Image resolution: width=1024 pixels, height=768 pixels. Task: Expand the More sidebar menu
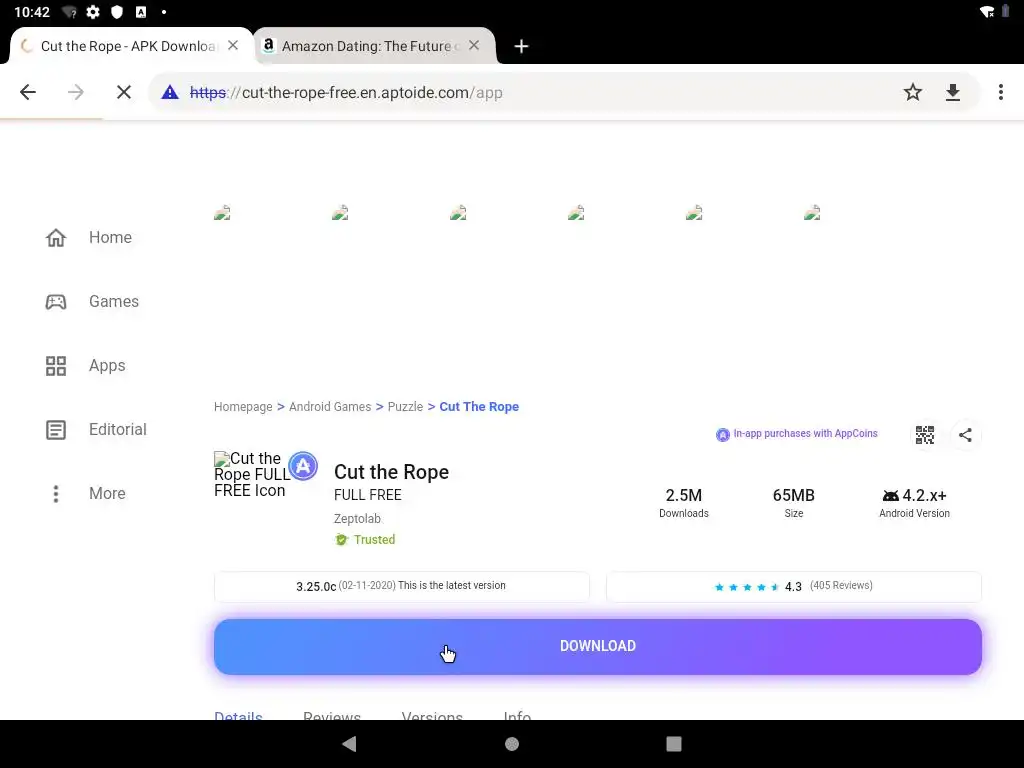pos(86,493)
